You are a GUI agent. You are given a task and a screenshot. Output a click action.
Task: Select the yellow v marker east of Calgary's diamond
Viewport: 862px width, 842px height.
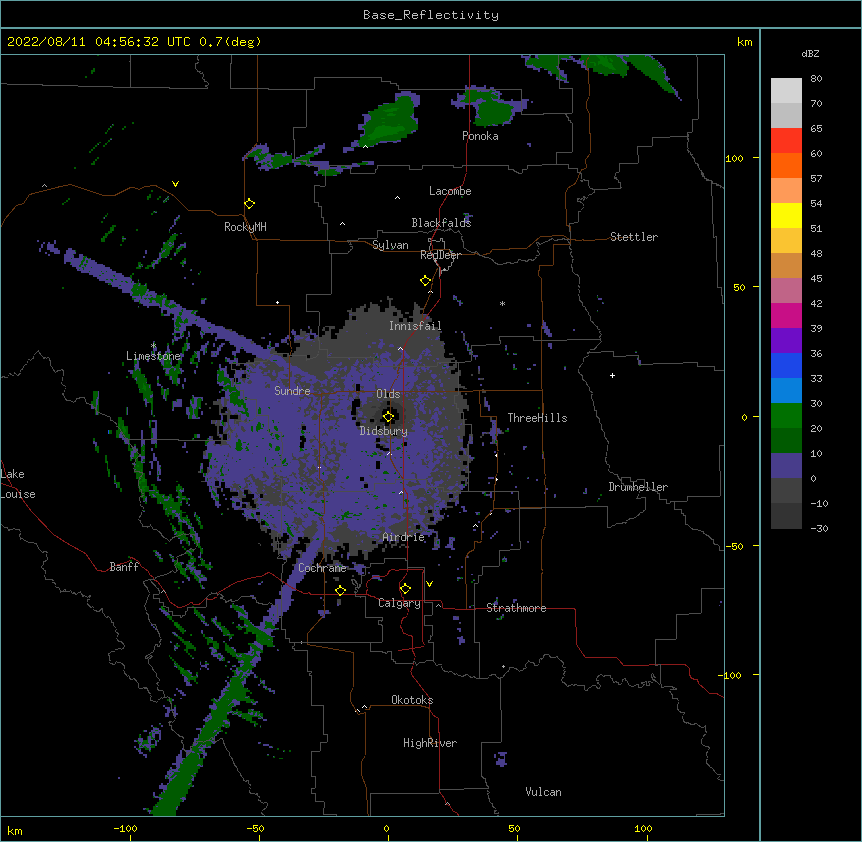(429, 584)
